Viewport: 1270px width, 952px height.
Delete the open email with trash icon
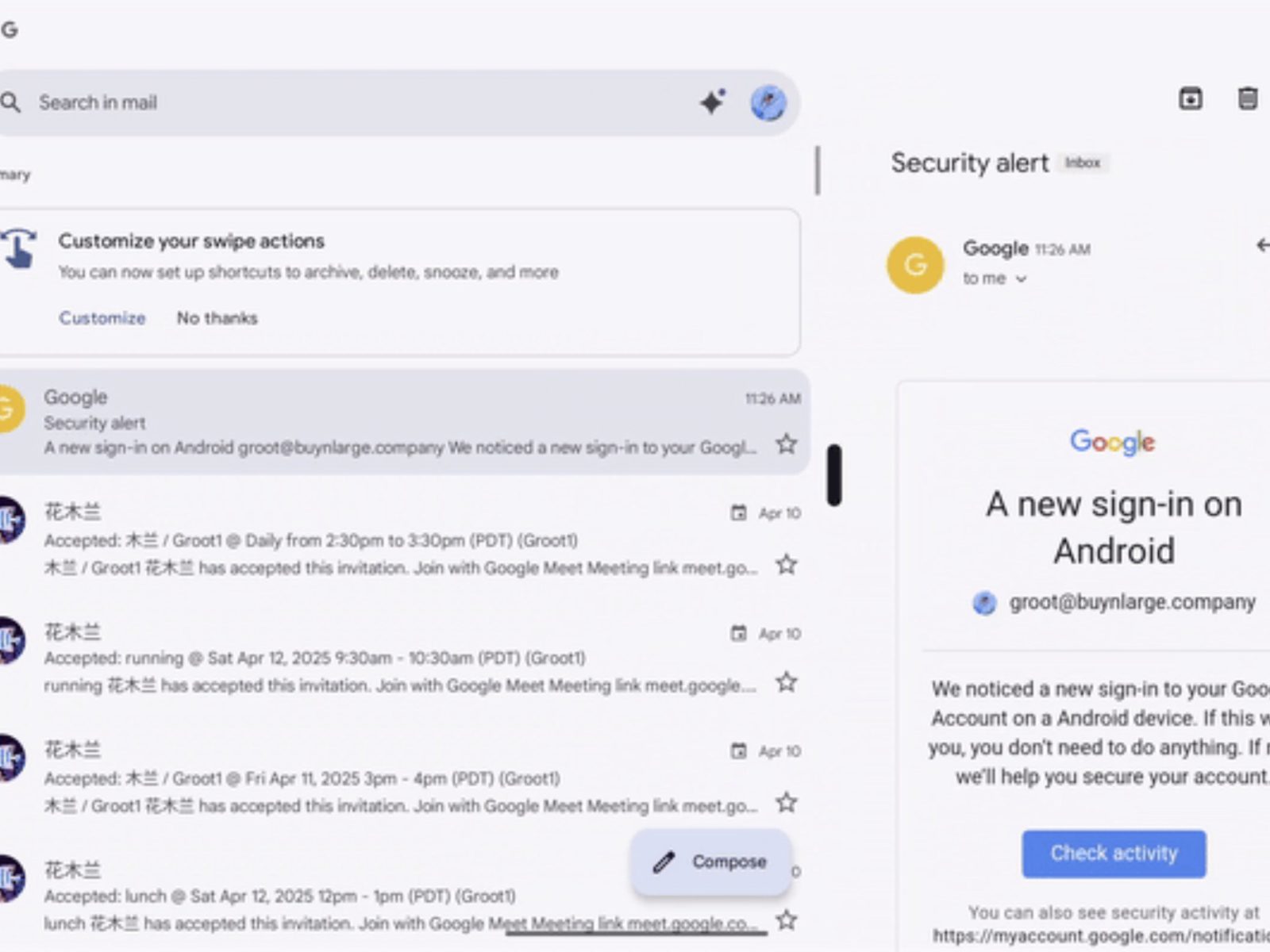1247,98
